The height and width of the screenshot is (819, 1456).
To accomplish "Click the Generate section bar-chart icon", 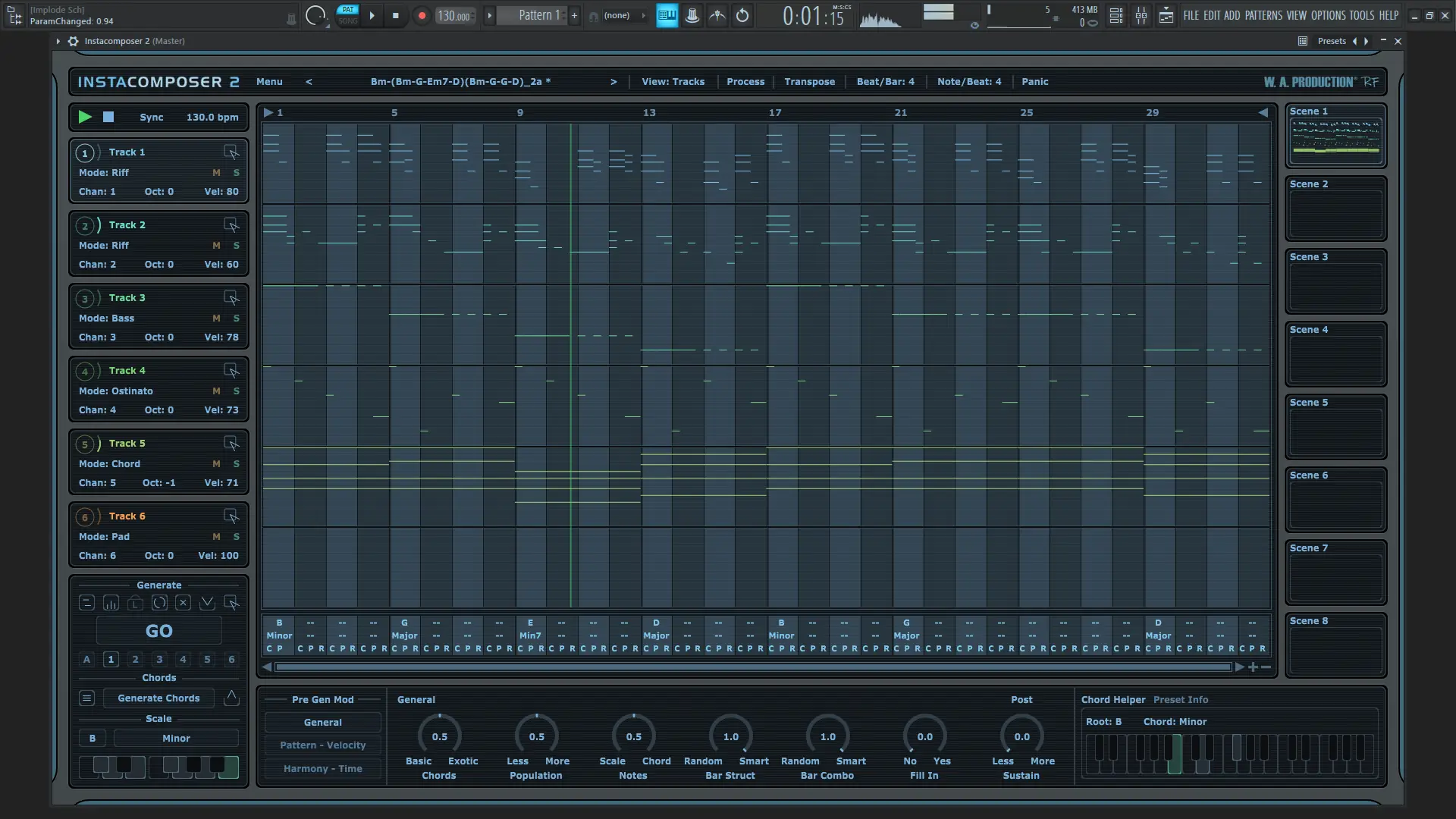I will [111, 603].
